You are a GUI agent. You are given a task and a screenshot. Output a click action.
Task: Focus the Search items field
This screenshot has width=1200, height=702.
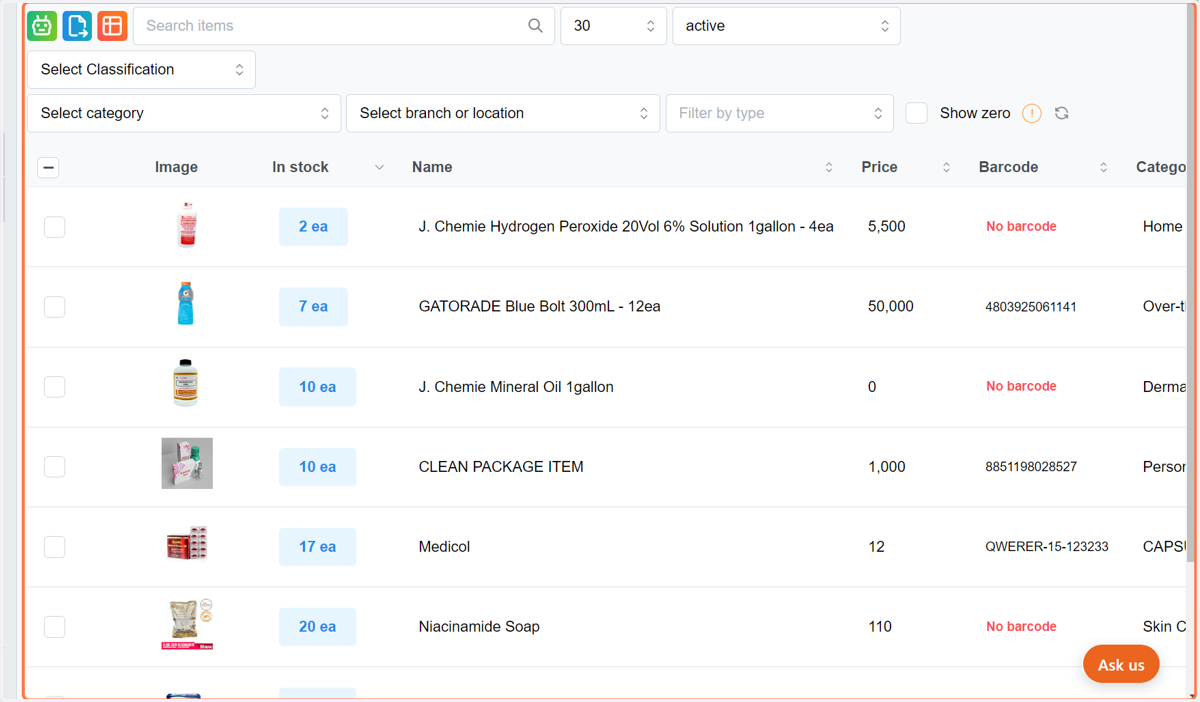coord(343,26)
